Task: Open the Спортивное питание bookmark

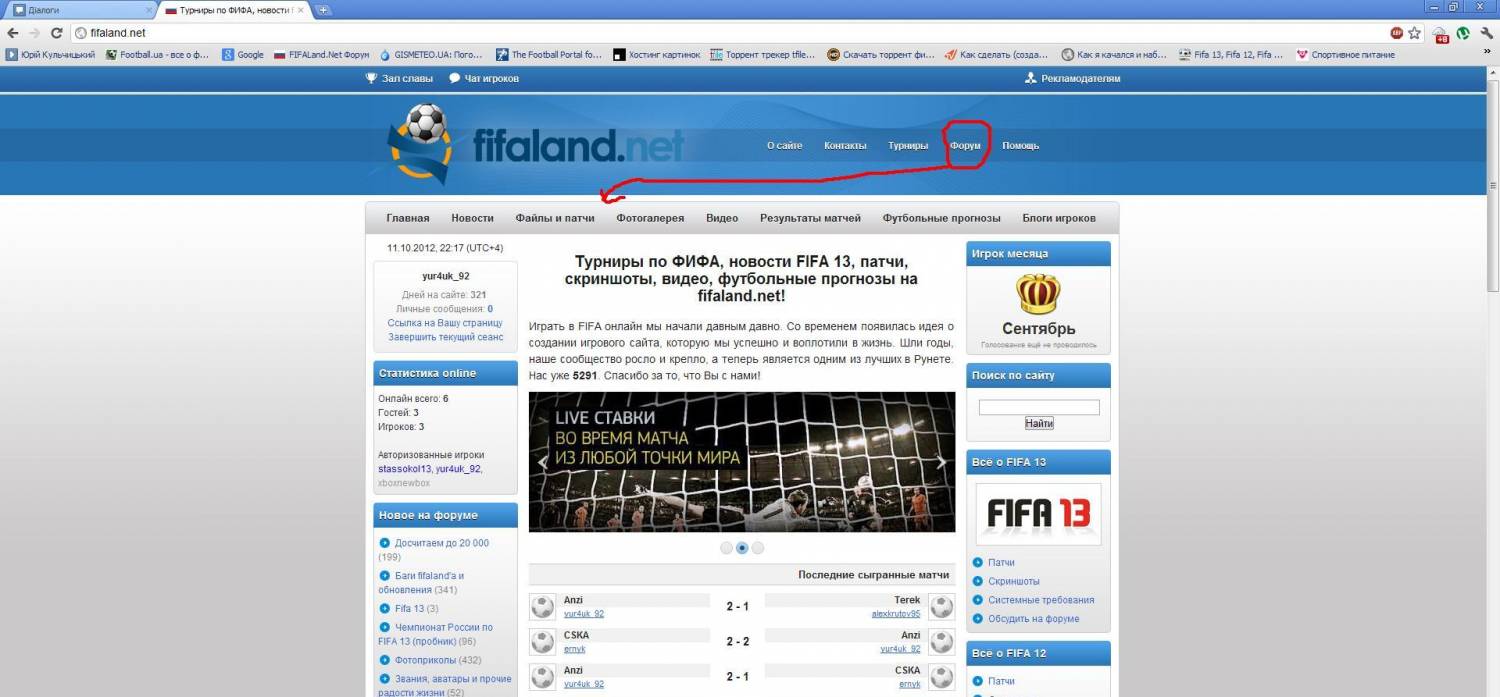Action: [1346, 55]
